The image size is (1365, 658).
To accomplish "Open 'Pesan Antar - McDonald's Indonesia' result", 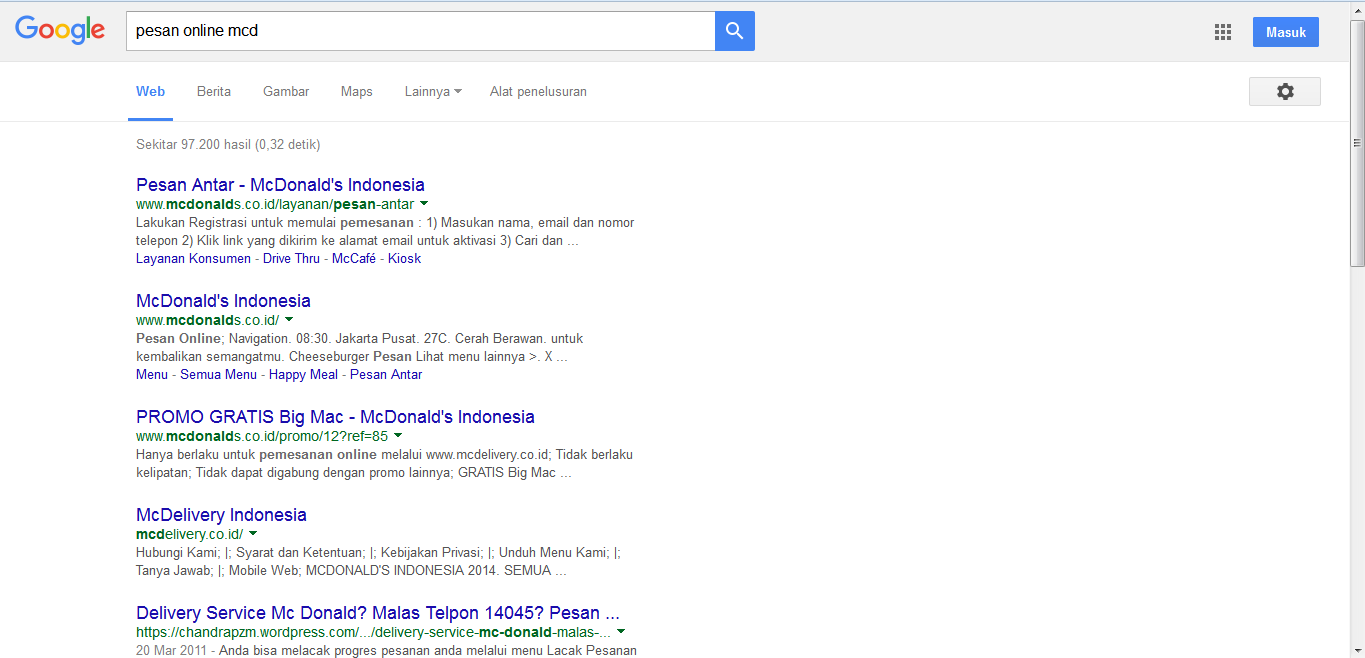I will pos(280,185).
